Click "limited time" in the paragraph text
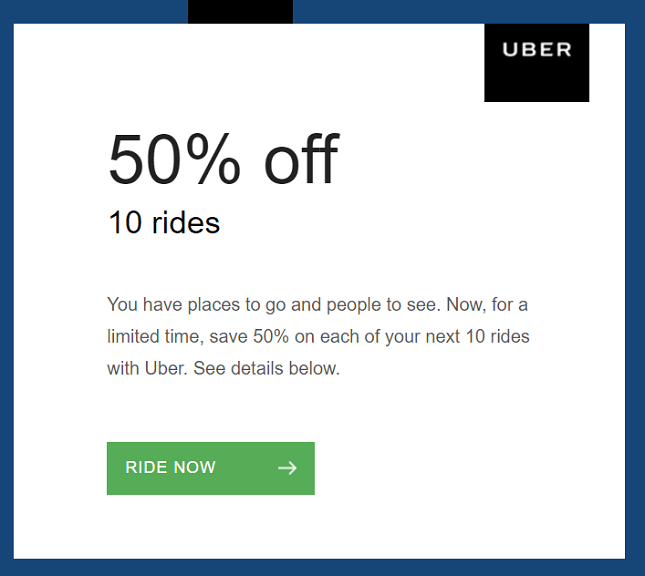 point(155,337)
